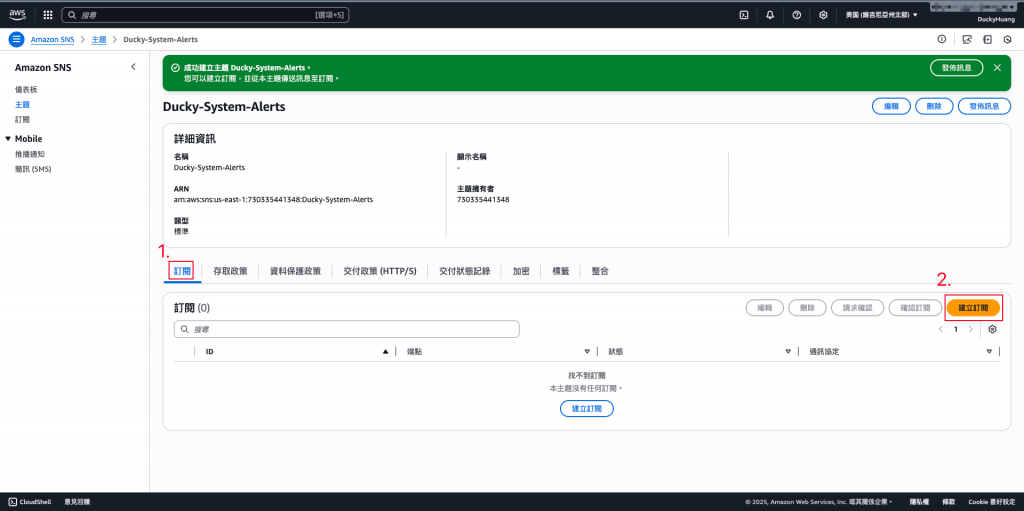1024x511 pixels.
Task: Open the region selector 美國 dropdown
Action: (882, 14)
